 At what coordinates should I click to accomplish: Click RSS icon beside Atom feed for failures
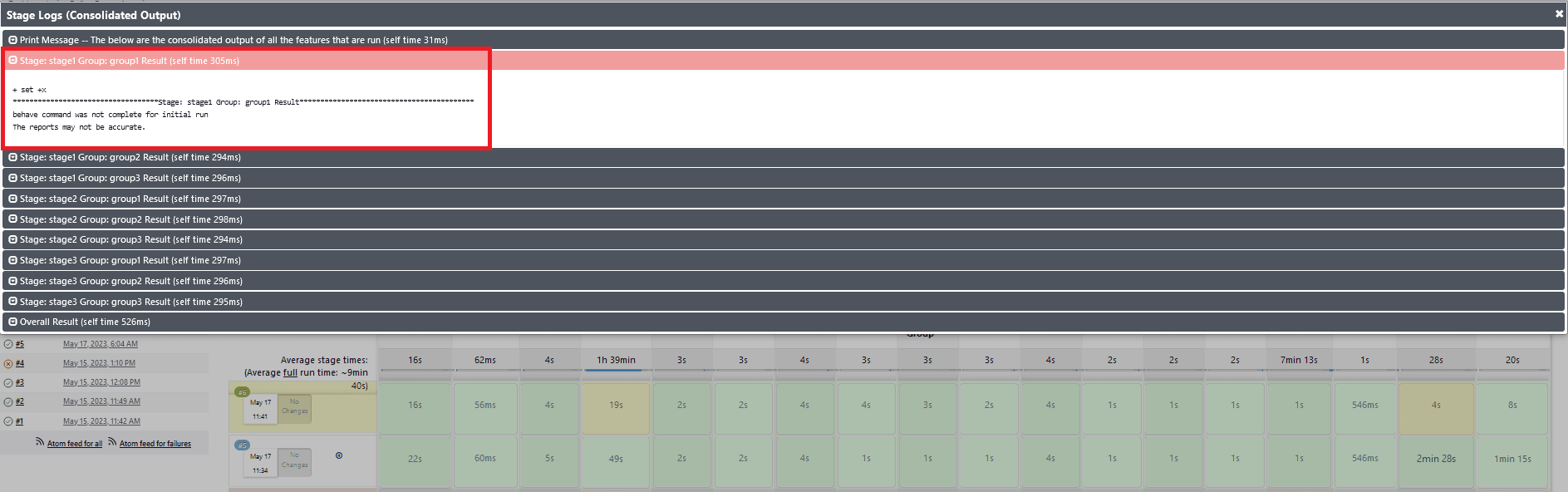(112, 442)
